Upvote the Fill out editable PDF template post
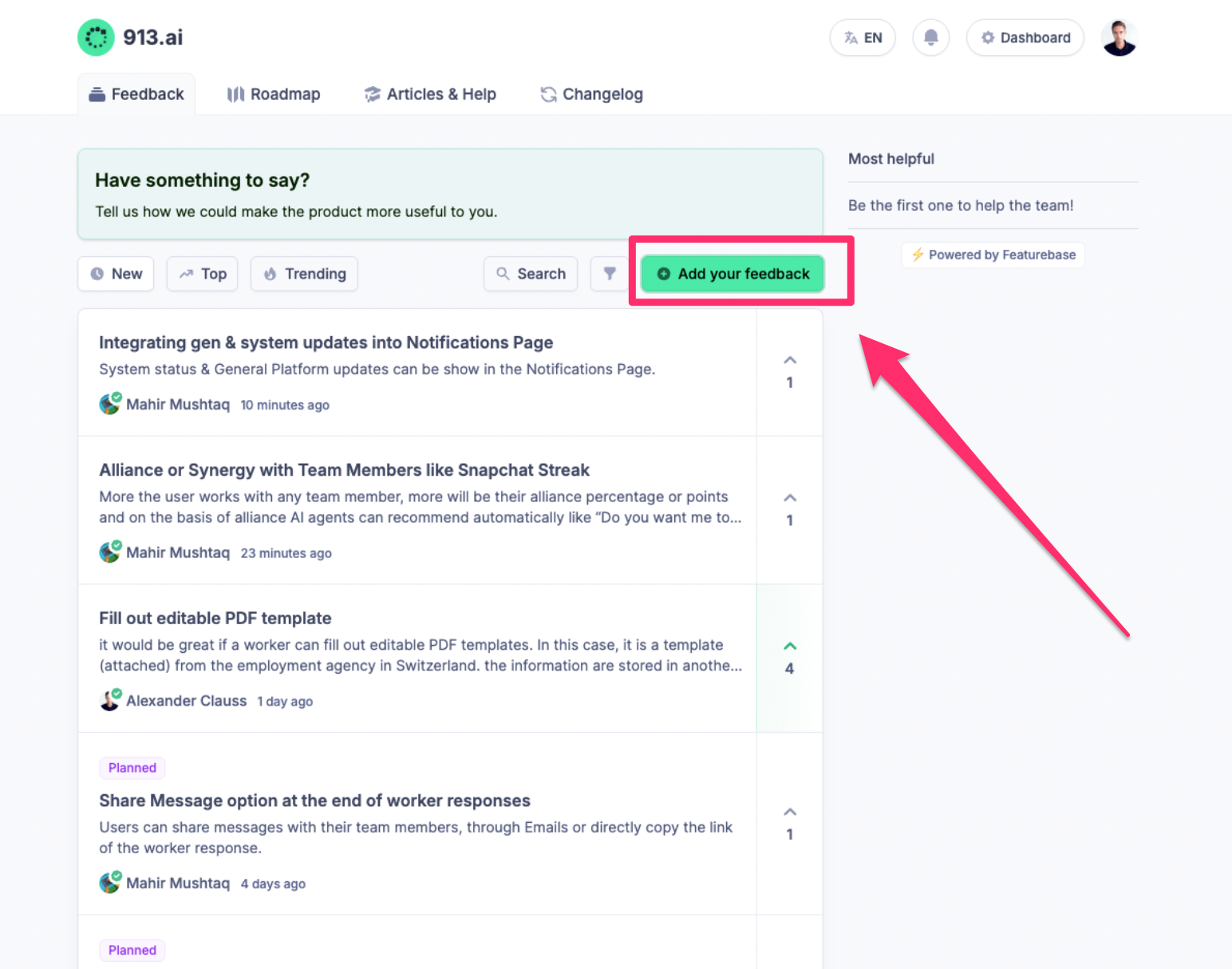 click(x=789, y=647)
